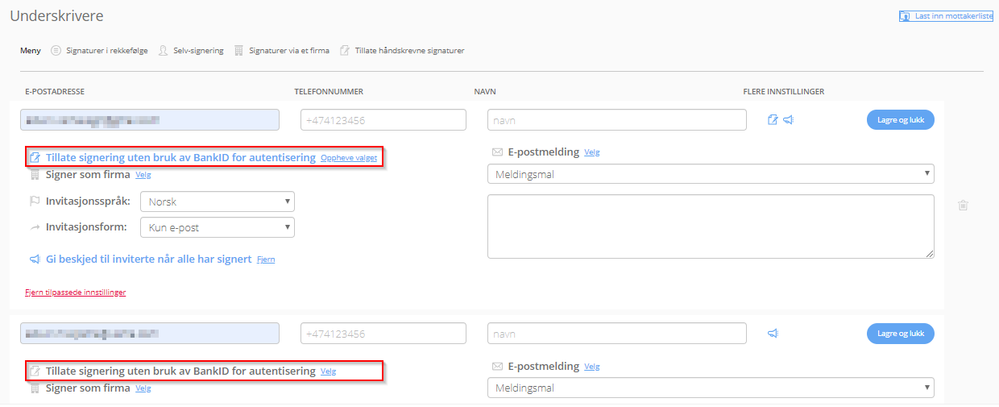This screenshot has width=999, height=407.
Task: Click first telefonnummer input field
Action: (383, 120)
